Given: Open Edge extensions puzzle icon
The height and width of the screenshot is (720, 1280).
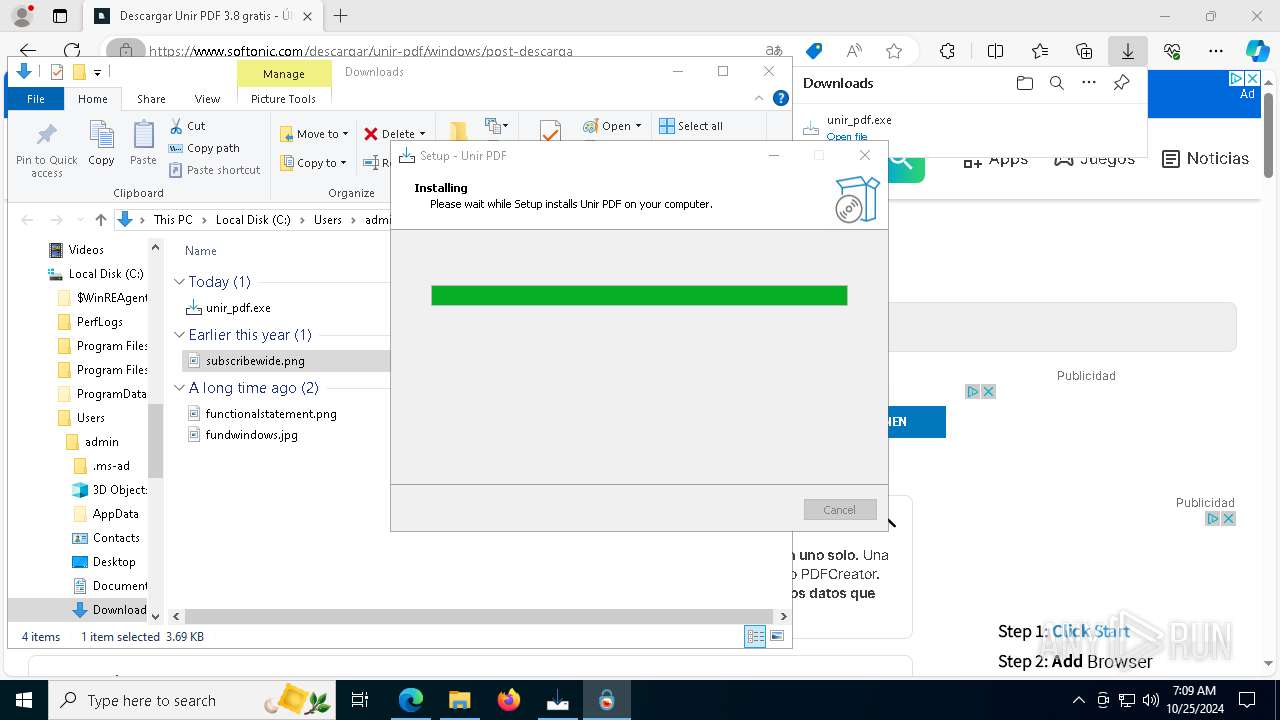Looking at the screenshot, I should click(947, 51).
